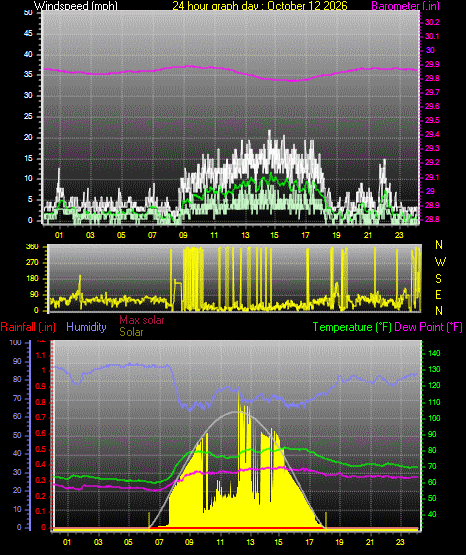Click the 360 wind direction axis value

[x=32, y=247]
